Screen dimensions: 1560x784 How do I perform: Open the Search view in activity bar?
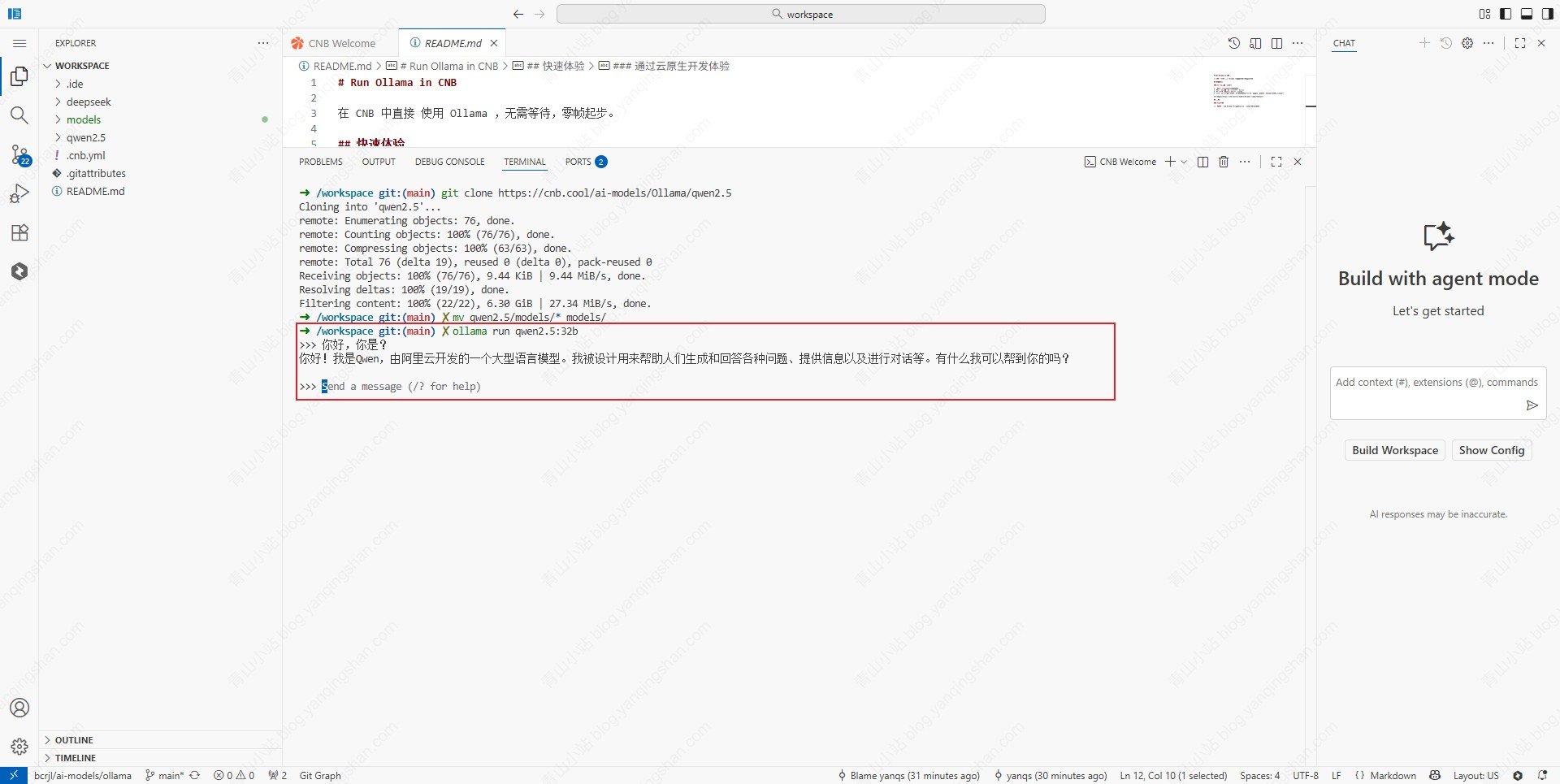[19, 115]
